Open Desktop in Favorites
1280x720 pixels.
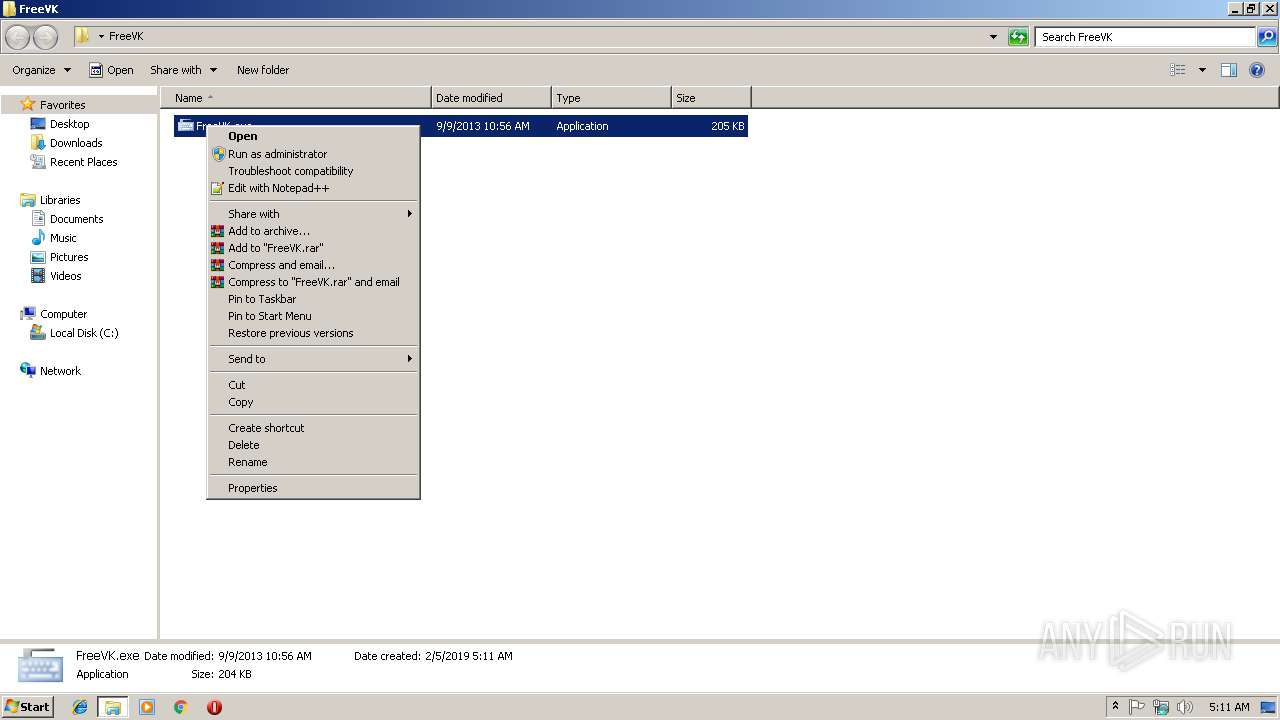pyautogui.click(x=69, y=124)
